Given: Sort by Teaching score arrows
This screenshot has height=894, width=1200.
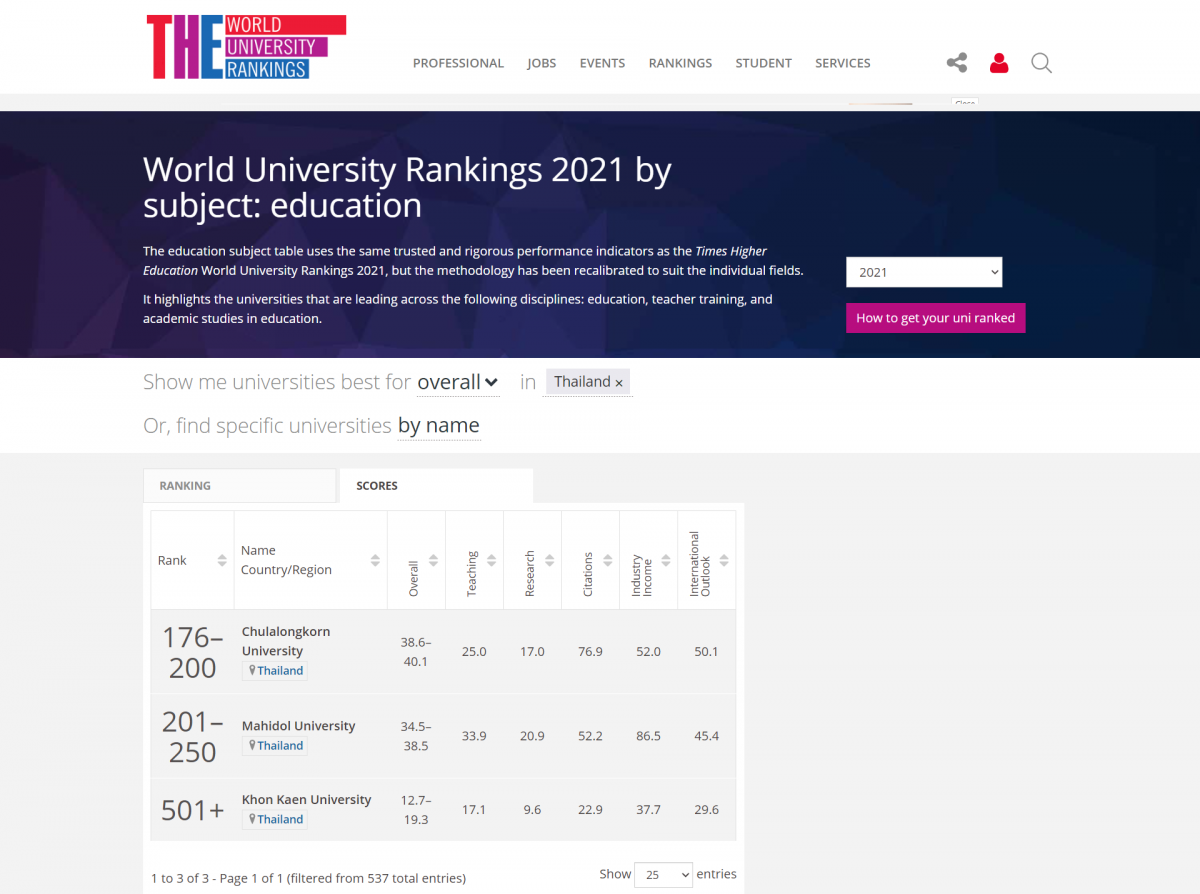Looking at the screenshot, I should [491, 560].
